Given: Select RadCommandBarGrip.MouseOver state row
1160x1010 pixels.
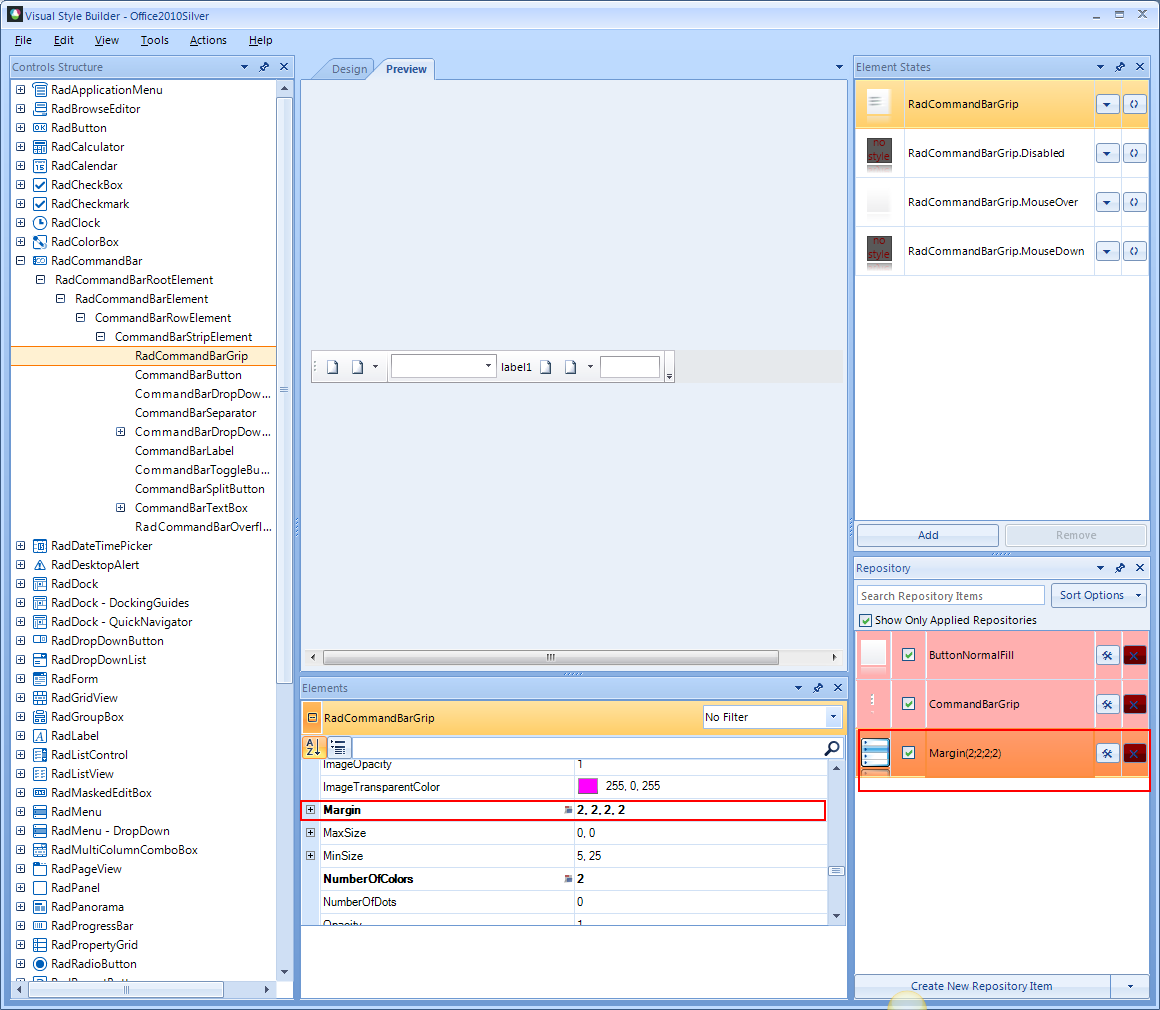Looking at the screenshot, I should click(x=1002, y=202).
